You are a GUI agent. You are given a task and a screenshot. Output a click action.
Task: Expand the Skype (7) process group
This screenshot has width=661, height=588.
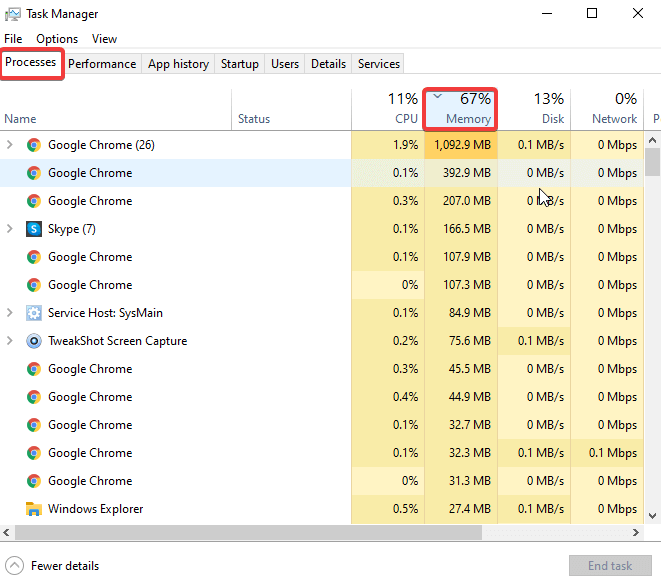[10, 229]
